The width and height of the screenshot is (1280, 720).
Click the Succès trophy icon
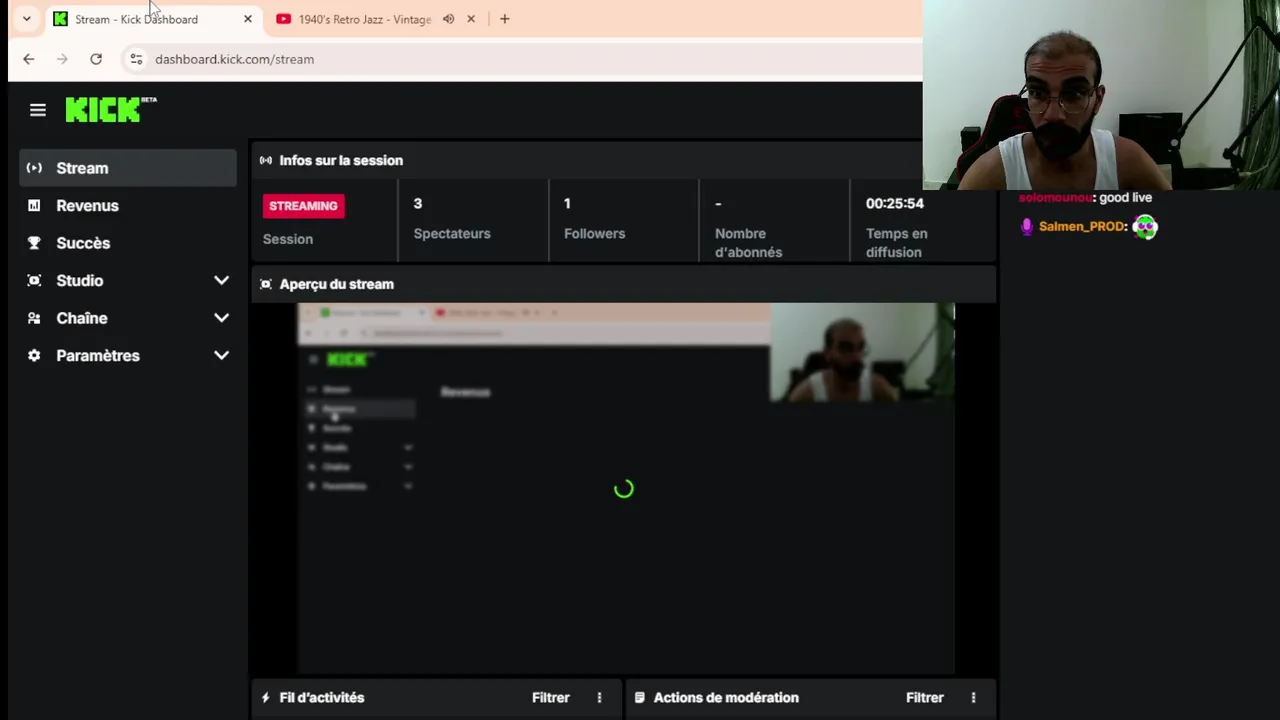click(x=34, y=243)
